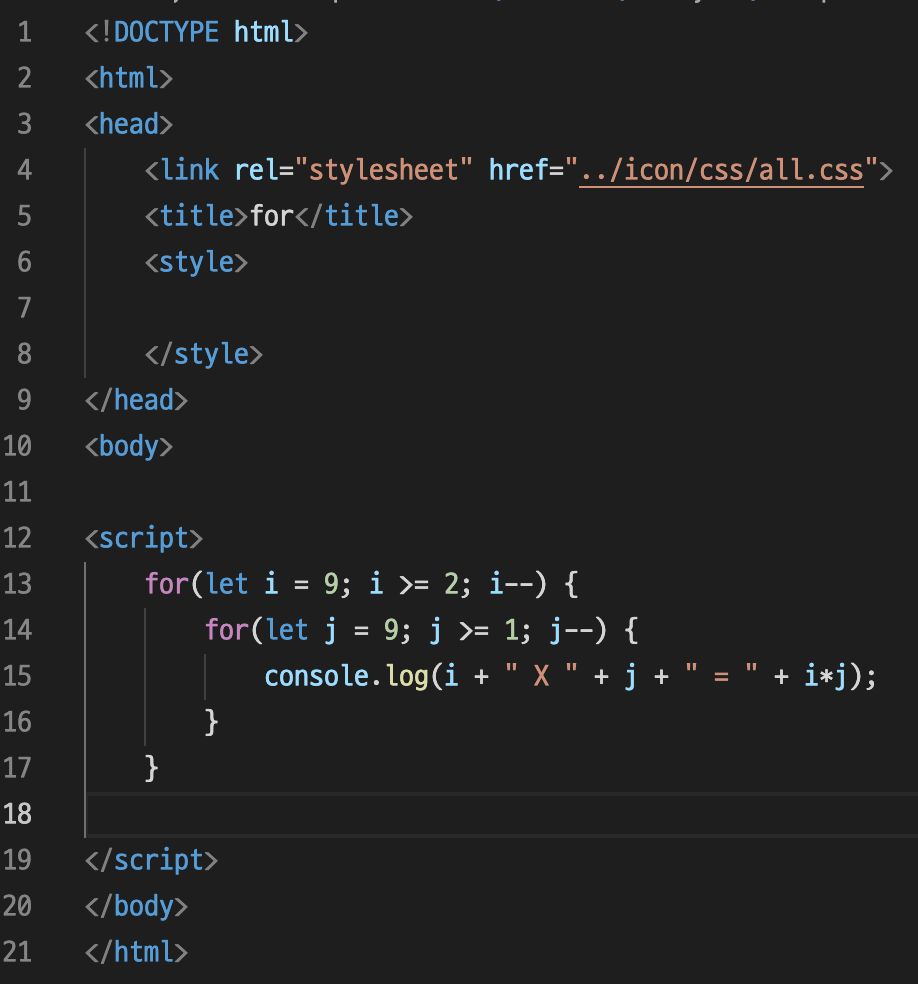
Task: Click the i*j multiplication expression
Action: click(826, 676)
